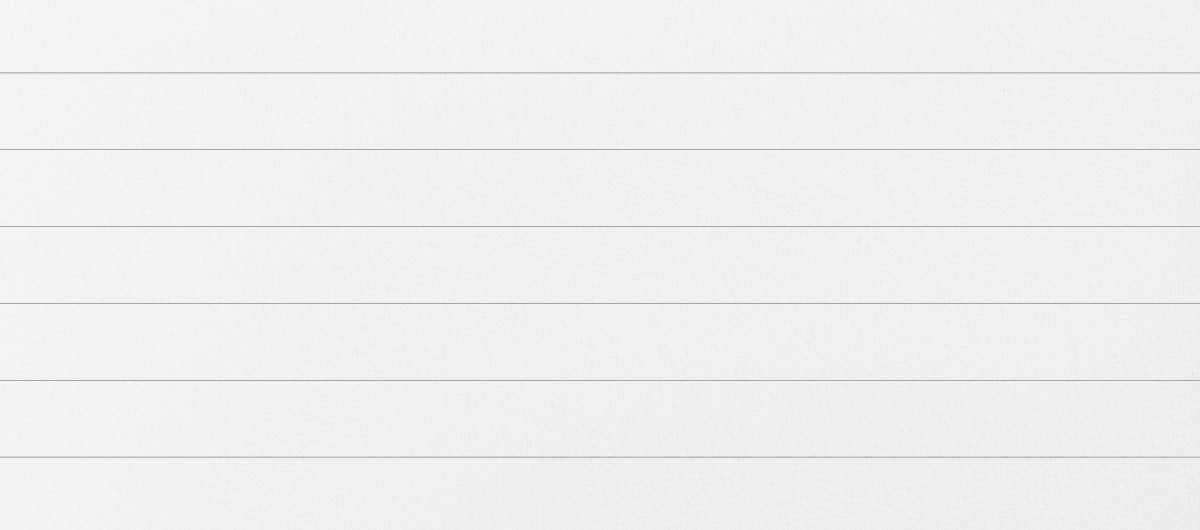Screen dimensions: 1200x530
Task: Click the second horizontal rule line
Action: (x=600, y=150)
